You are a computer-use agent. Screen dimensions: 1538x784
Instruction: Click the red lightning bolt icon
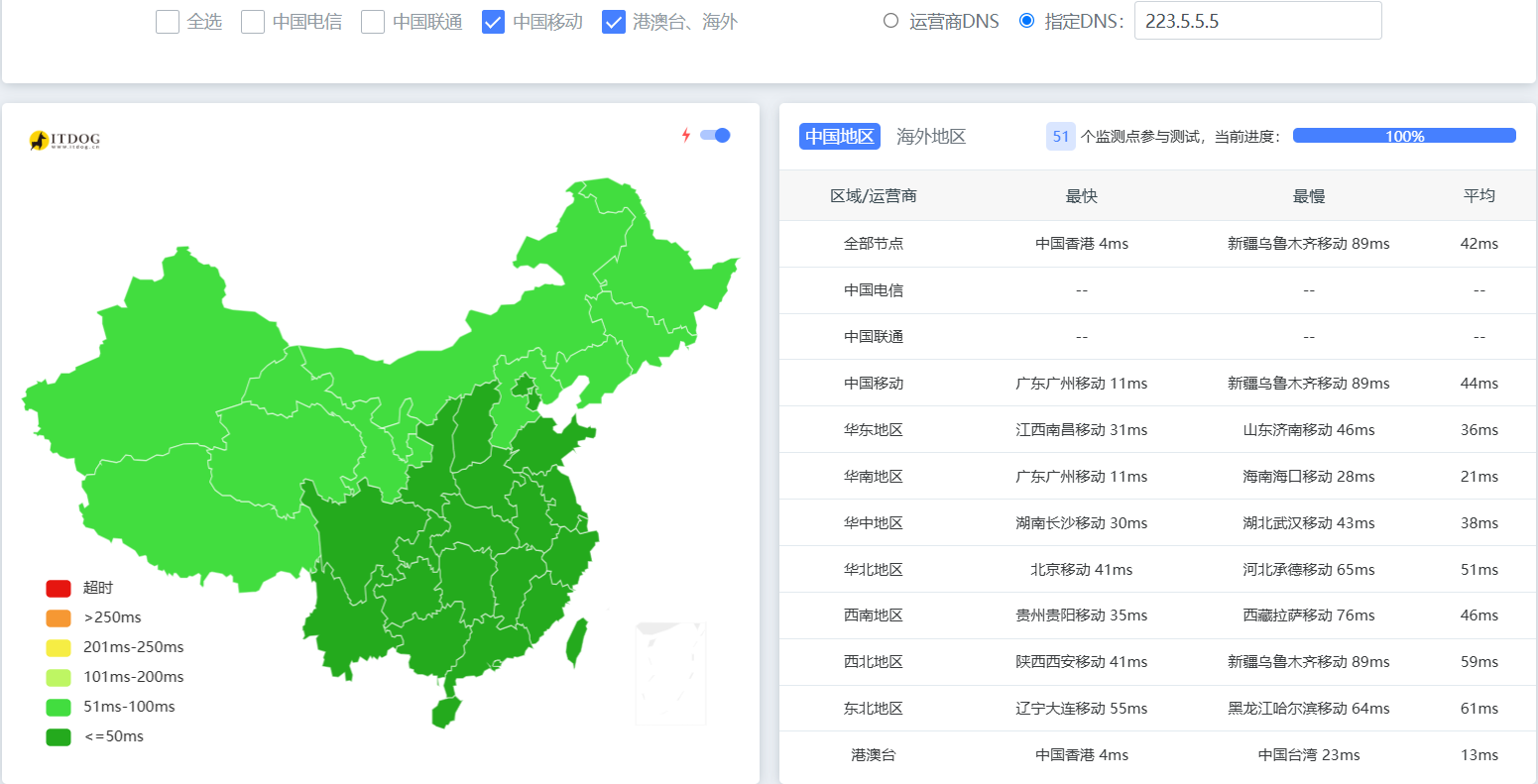685,135
